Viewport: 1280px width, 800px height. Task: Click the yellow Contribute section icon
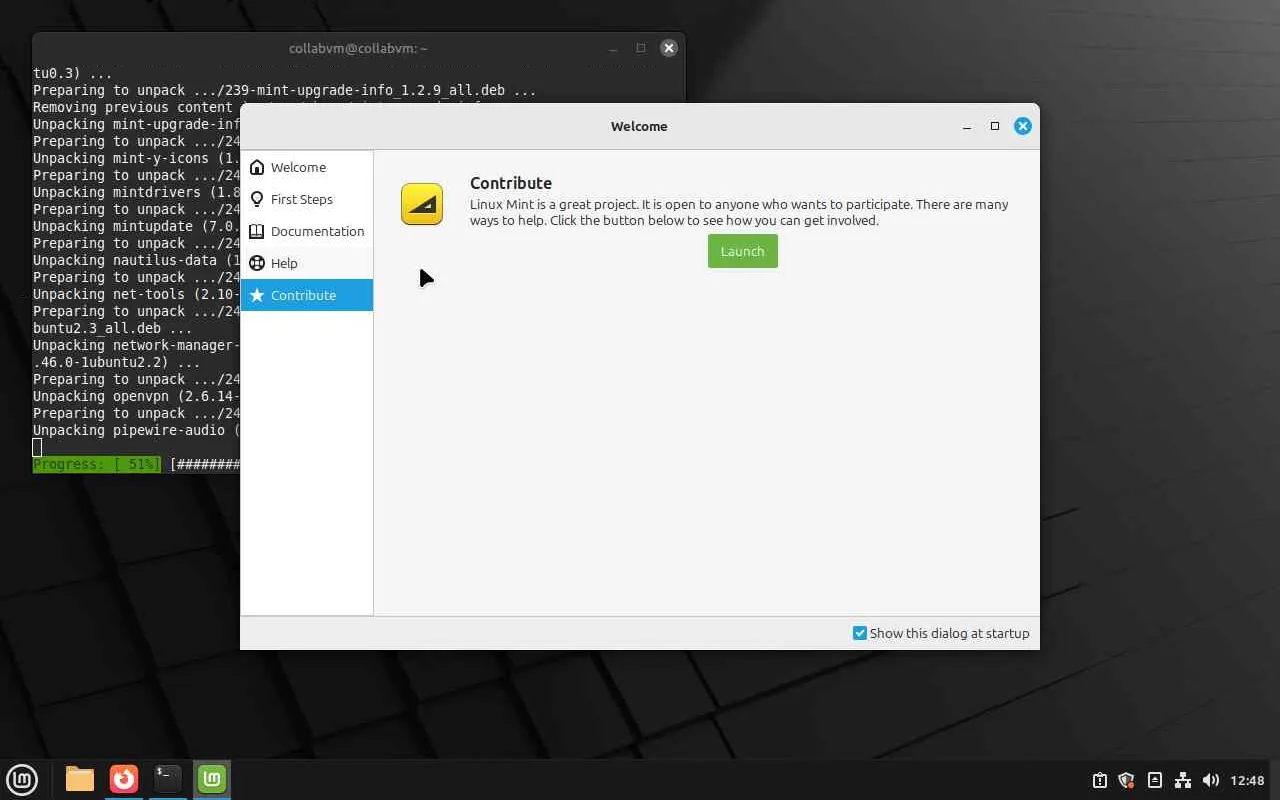422,204
